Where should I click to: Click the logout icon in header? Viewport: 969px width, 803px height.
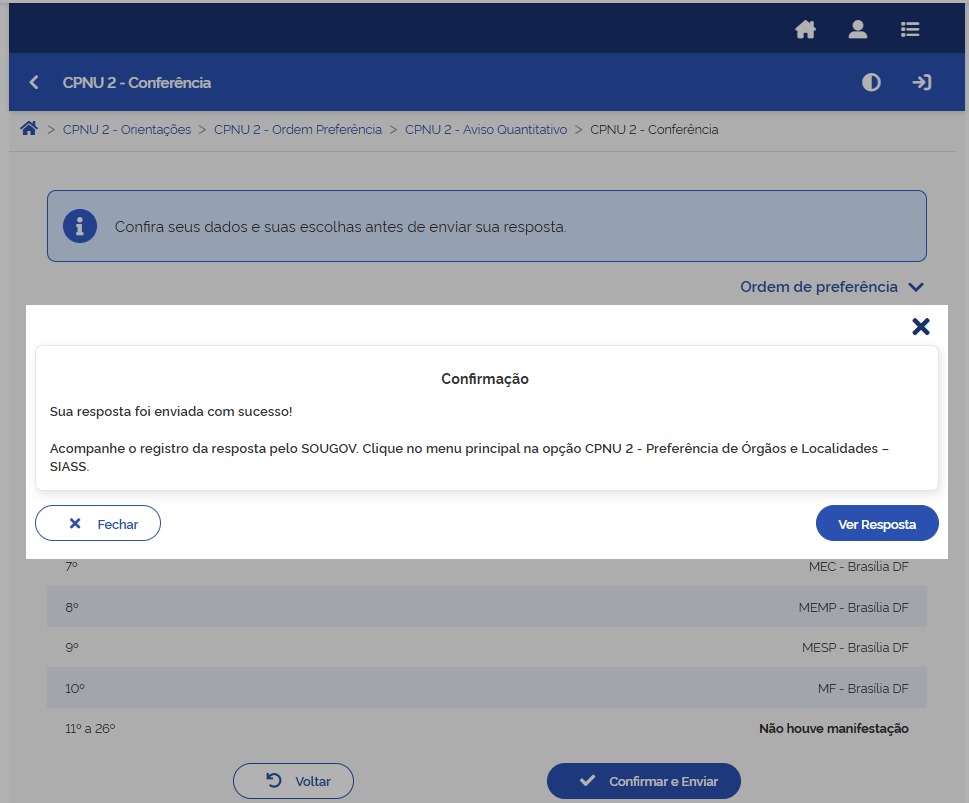point(921,82)
